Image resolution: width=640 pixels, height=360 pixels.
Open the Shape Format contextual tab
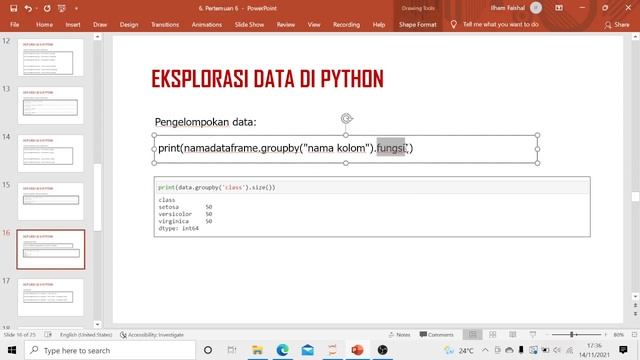[x=418, y=24]
